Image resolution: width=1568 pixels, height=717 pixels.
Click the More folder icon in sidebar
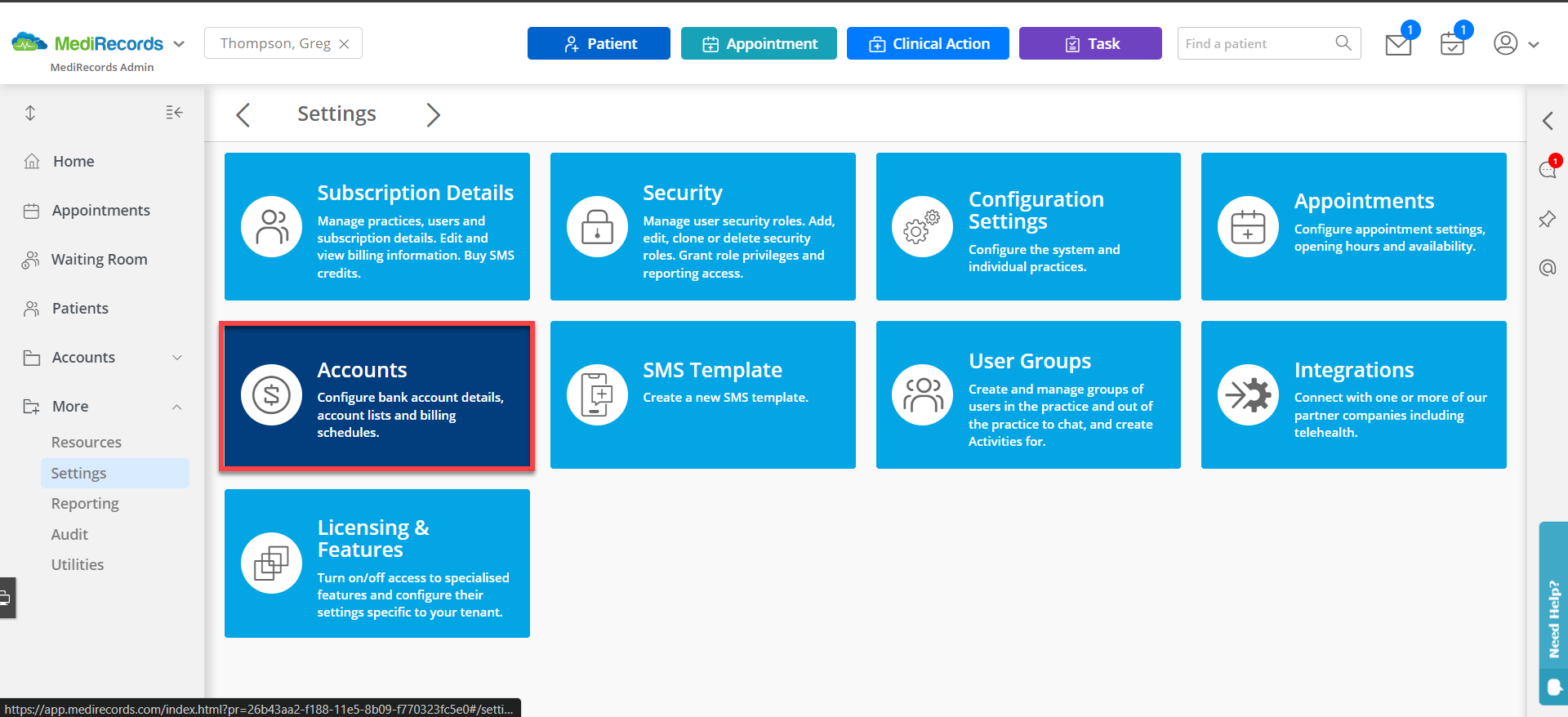pyautogui.click(x=31, y=407)
